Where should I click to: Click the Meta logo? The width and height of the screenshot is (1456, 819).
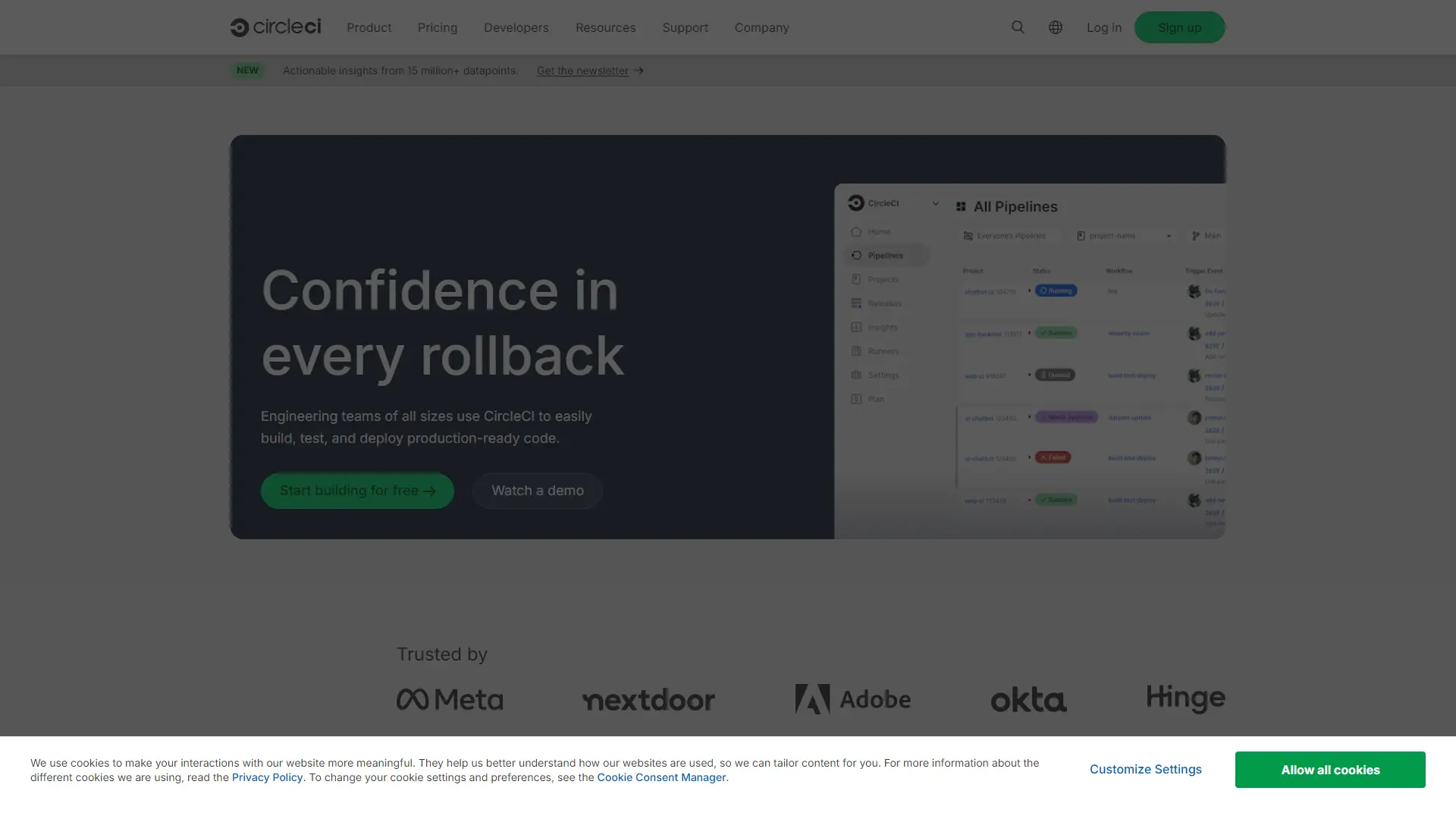(450, 699)
